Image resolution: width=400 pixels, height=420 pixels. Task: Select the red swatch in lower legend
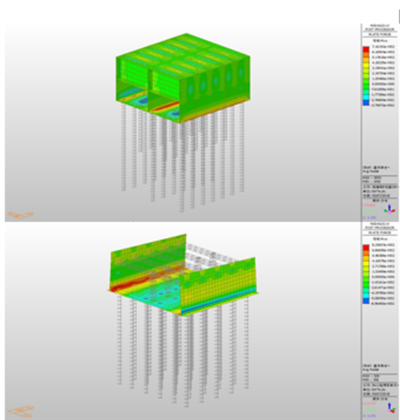[x=366, y=247]
